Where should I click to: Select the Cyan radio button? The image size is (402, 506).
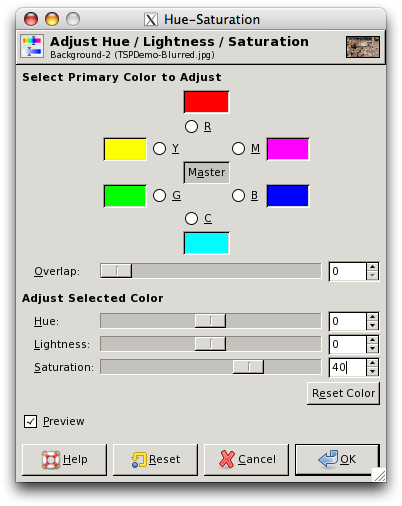point(191,218)
